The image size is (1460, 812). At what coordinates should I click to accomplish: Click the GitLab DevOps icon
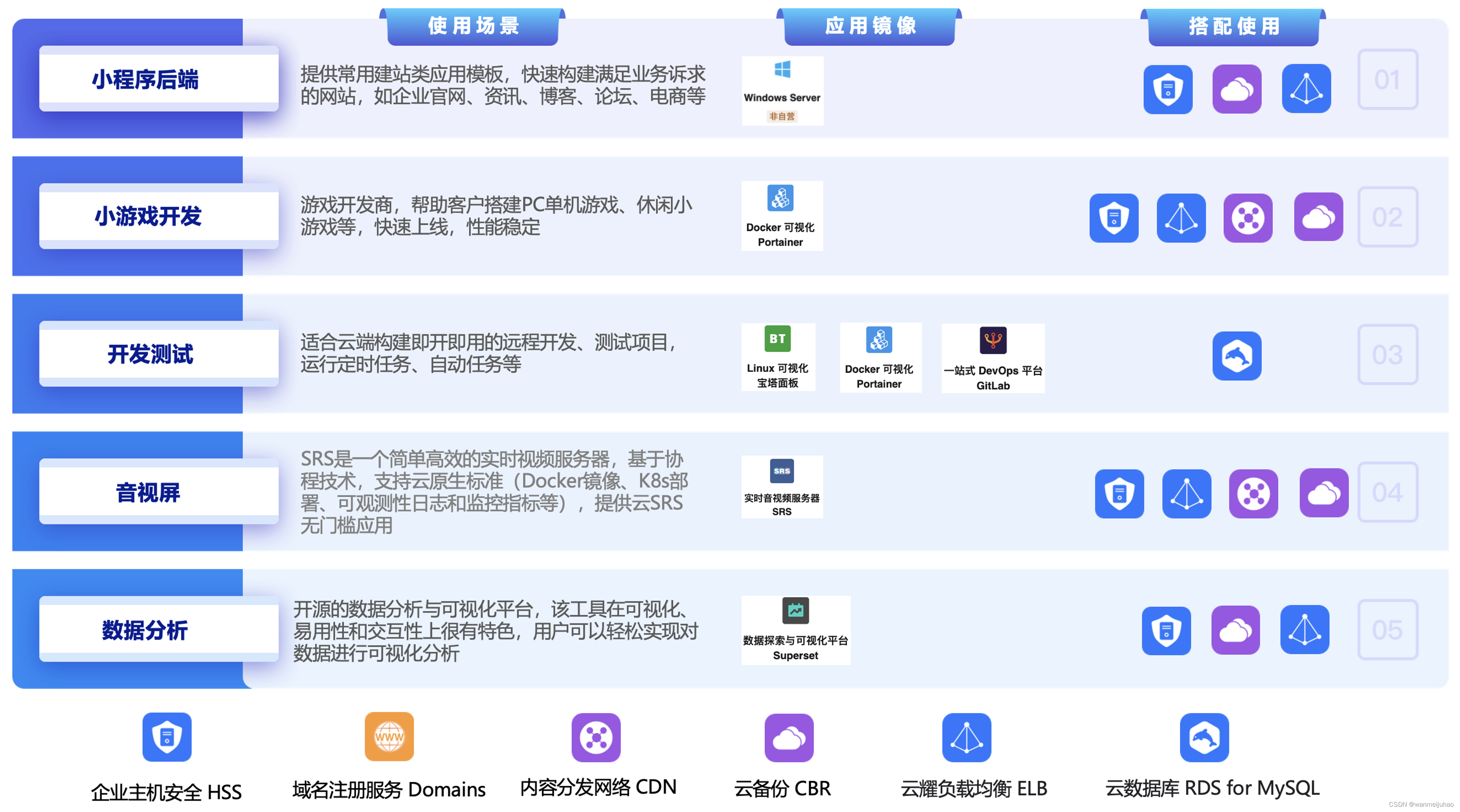(993, 340)
